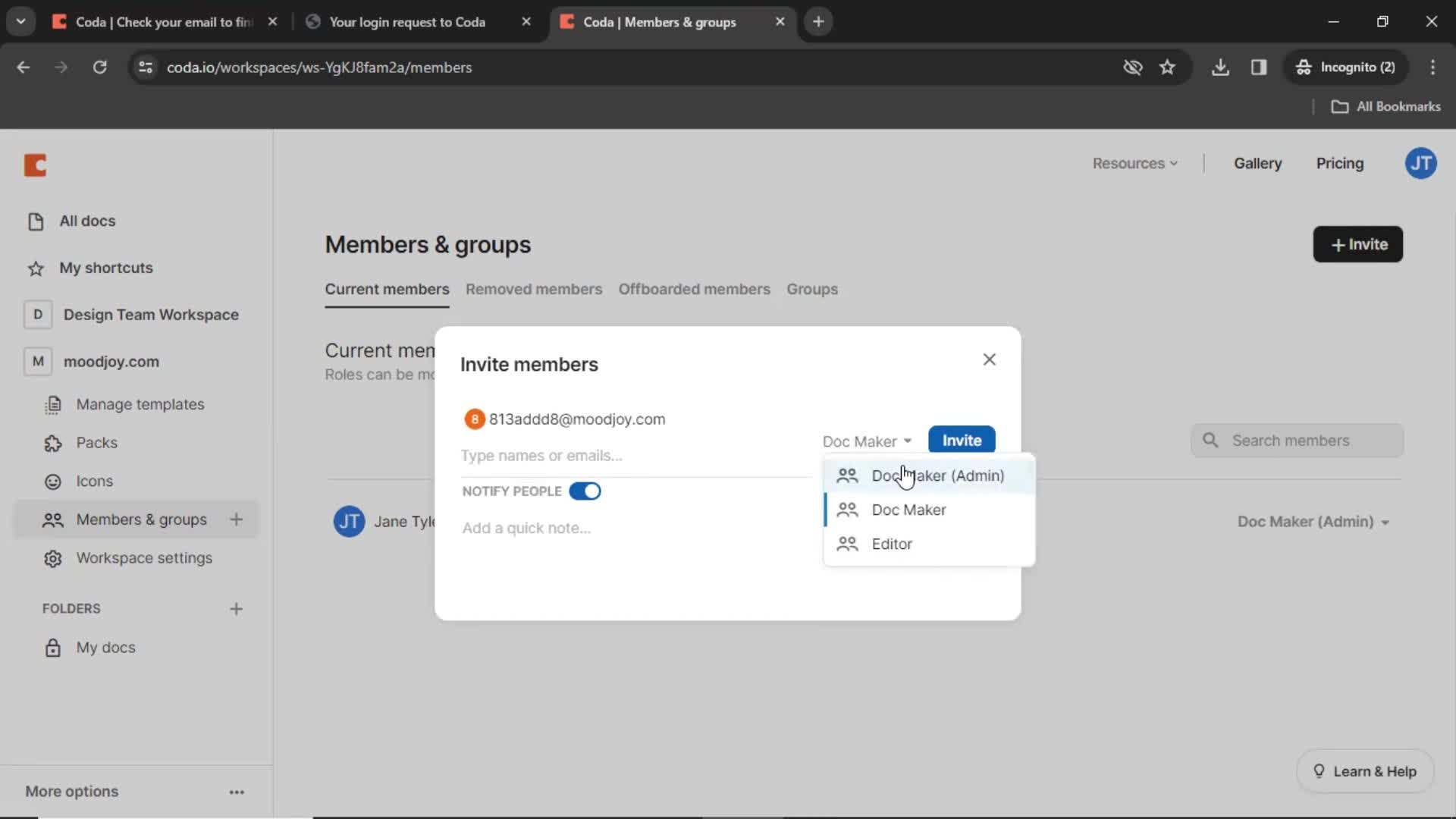
Task: Select the Editor role option
Action: pyautogui.click(x=892, y=543)
